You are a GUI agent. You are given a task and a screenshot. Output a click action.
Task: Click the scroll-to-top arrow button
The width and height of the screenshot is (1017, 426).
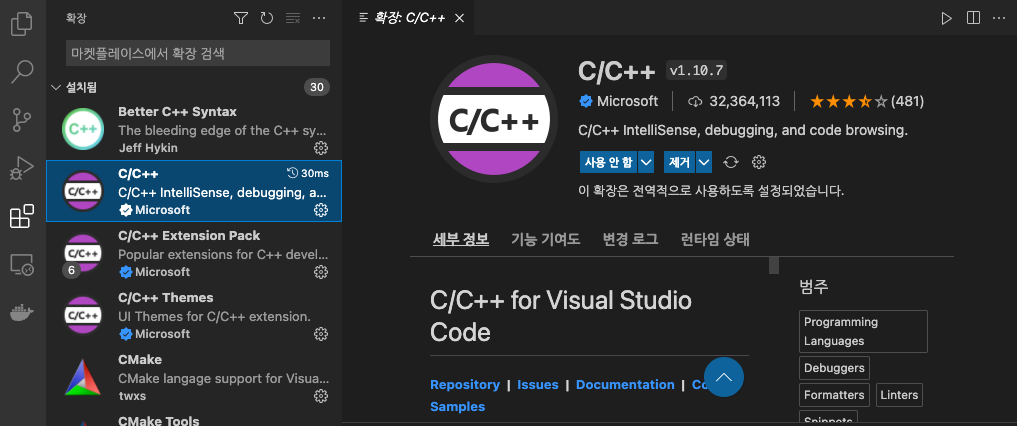click(724, 377)
